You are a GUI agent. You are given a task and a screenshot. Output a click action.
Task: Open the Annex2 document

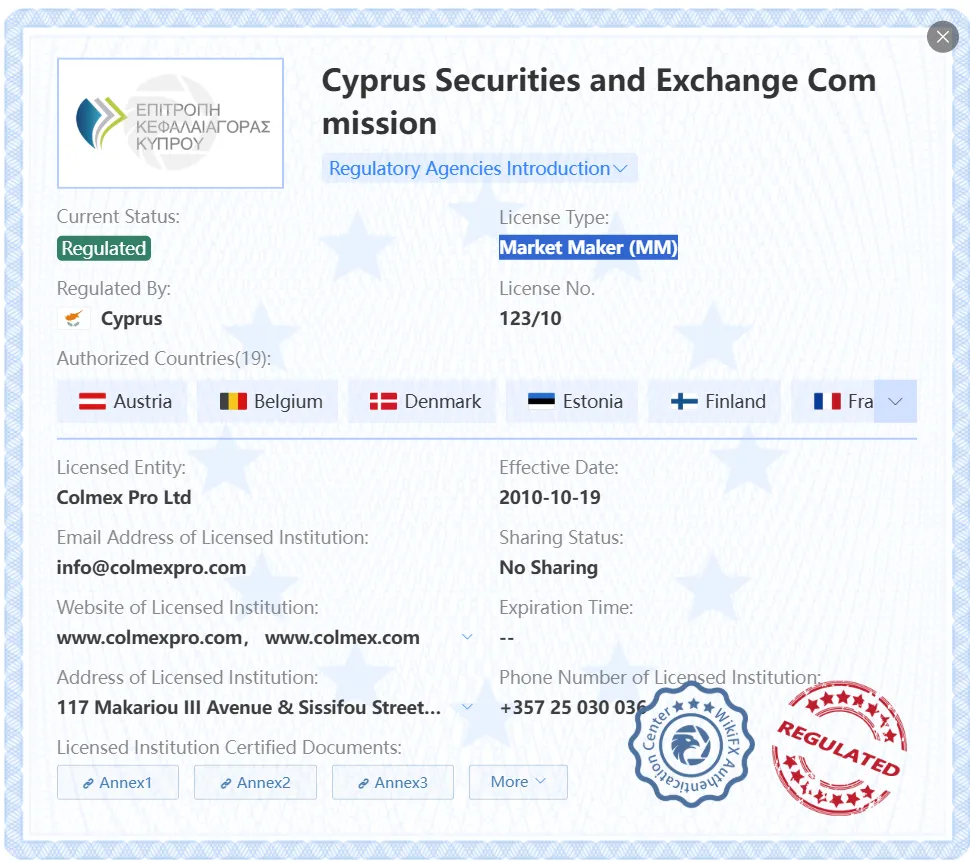[255, 782]
